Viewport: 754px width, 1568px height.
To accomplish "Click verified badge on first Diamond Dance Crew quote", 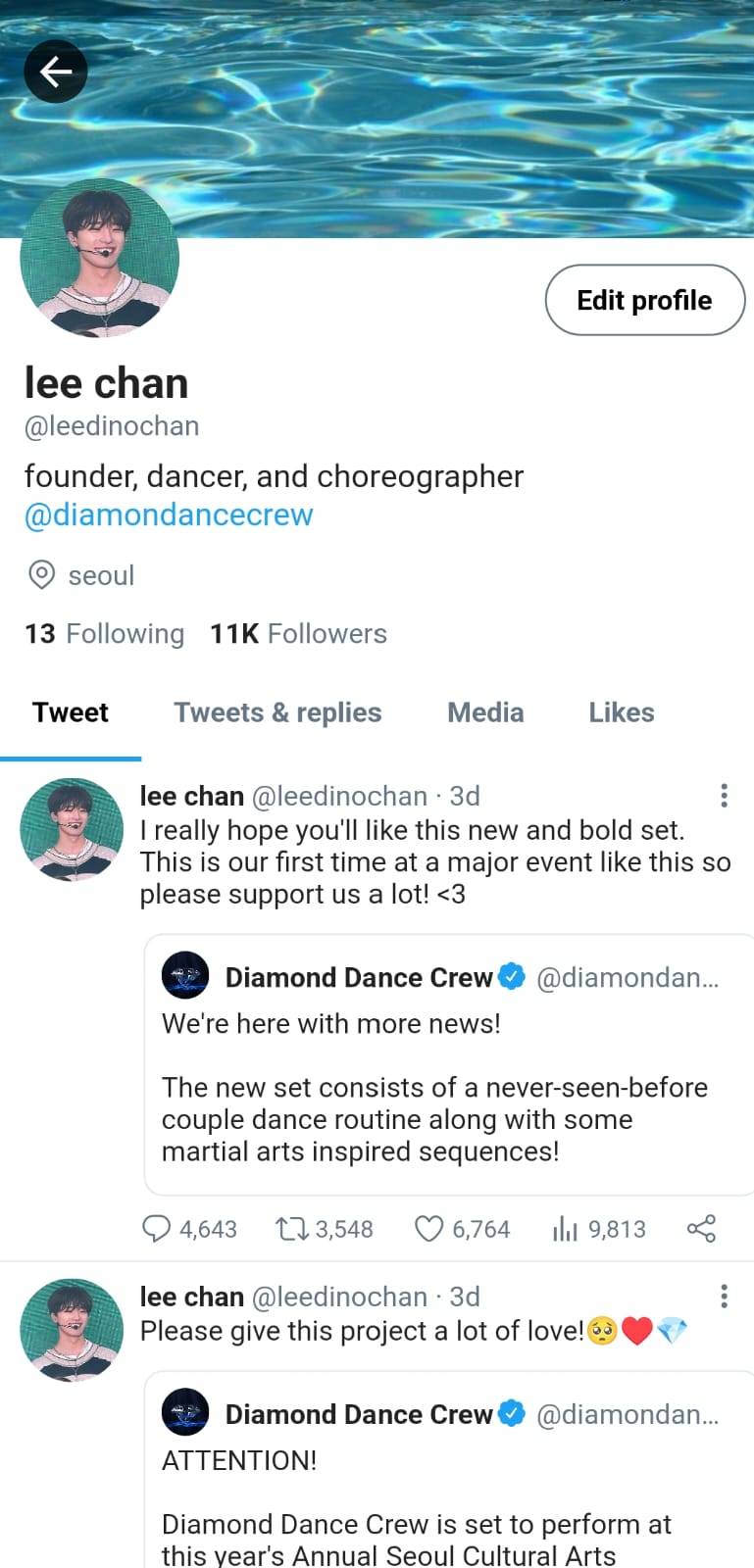I will click(512, 977).
